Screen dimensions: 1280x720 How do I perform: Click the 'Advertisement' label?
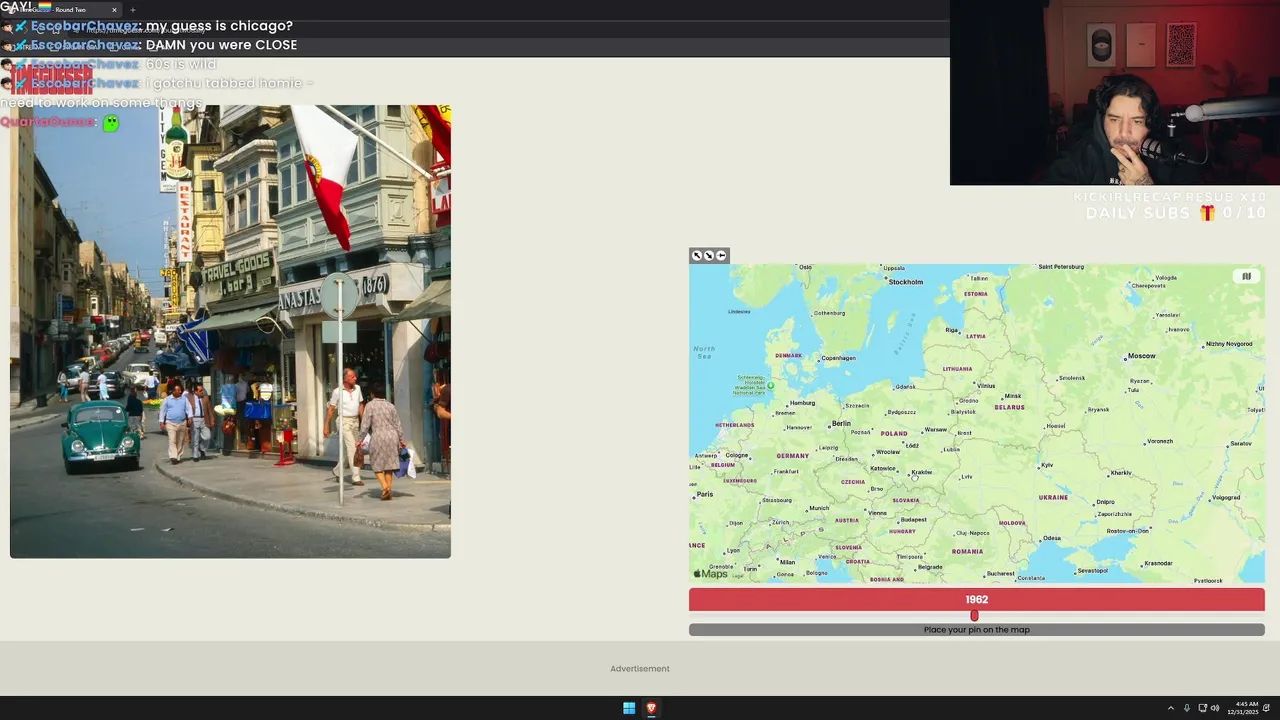coord(640,669)
